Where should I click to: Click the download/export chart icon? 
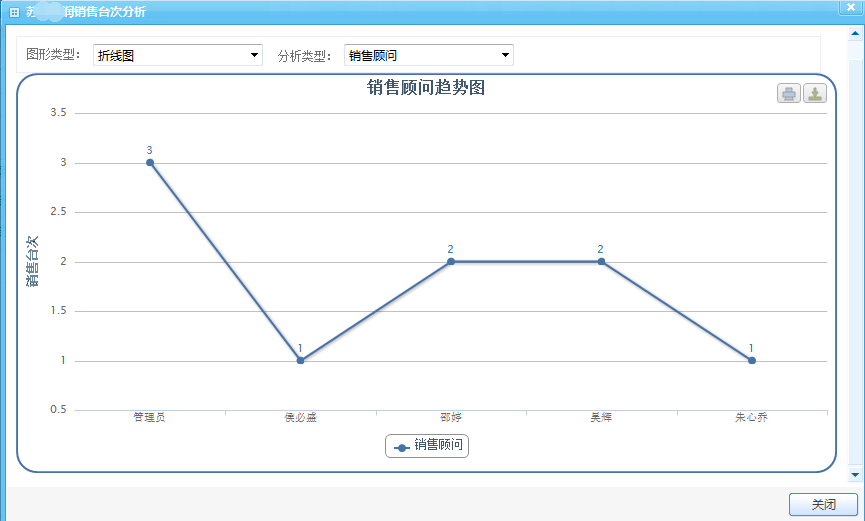pyautogui.click(x=815, y=94)
